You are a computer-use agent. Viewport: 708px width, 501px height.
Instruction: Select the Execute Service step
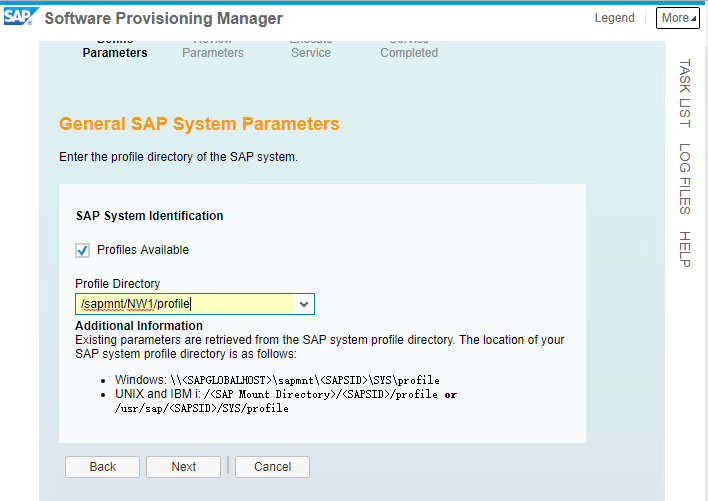click(311, 50)
